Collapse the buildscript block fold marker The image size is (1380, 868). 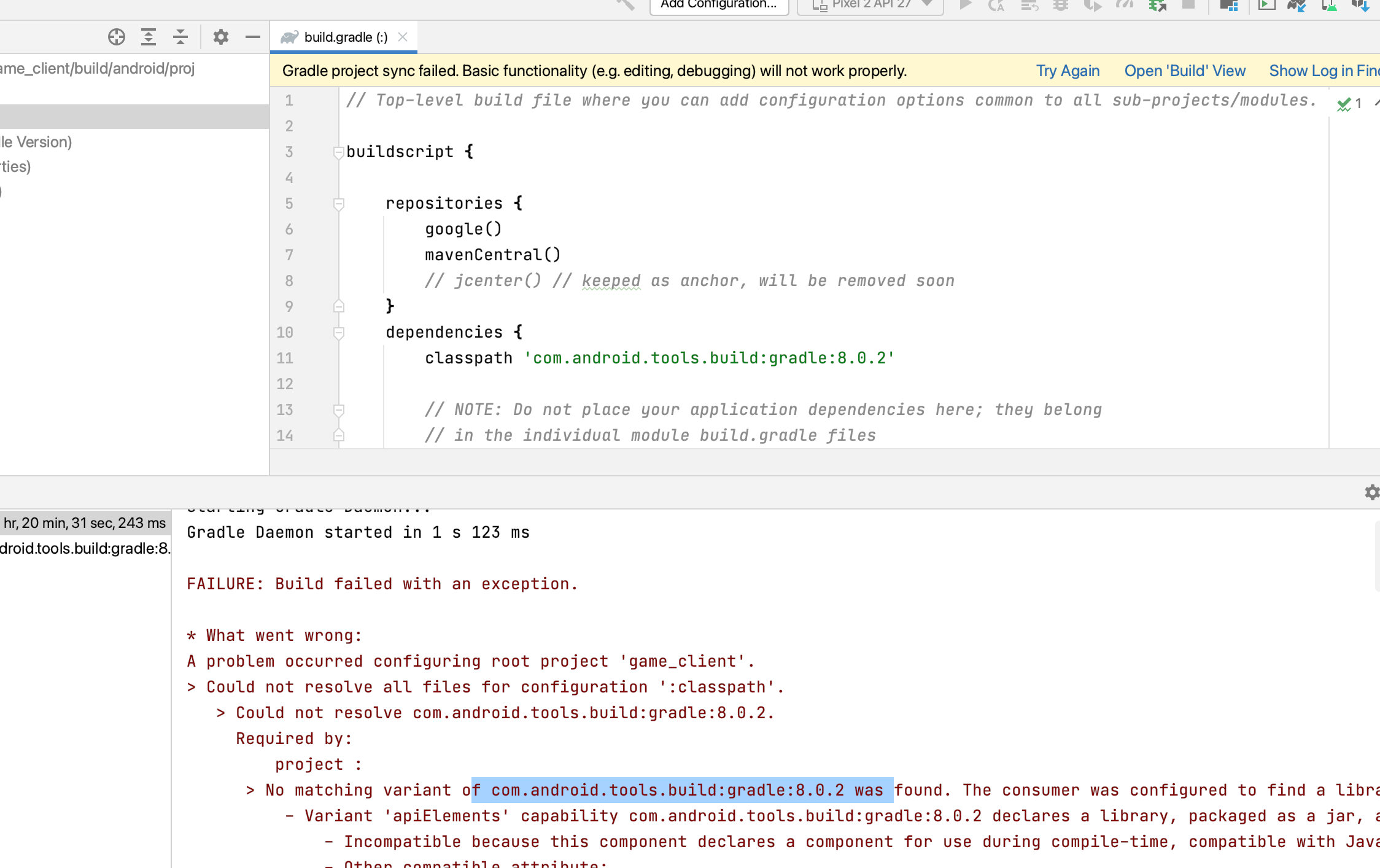(x=338, y=152)
